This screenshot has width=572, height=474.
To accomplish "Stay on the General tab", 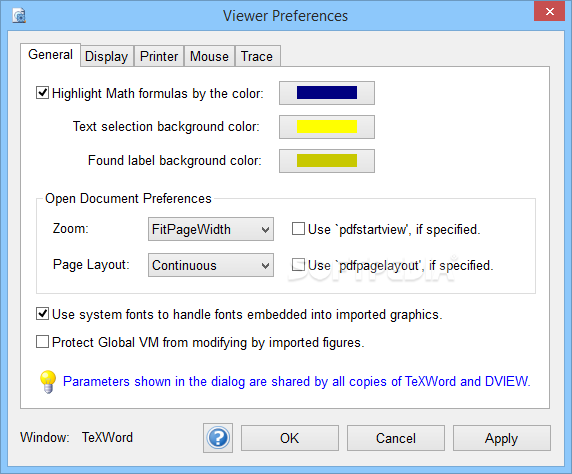I will point(50,55).
